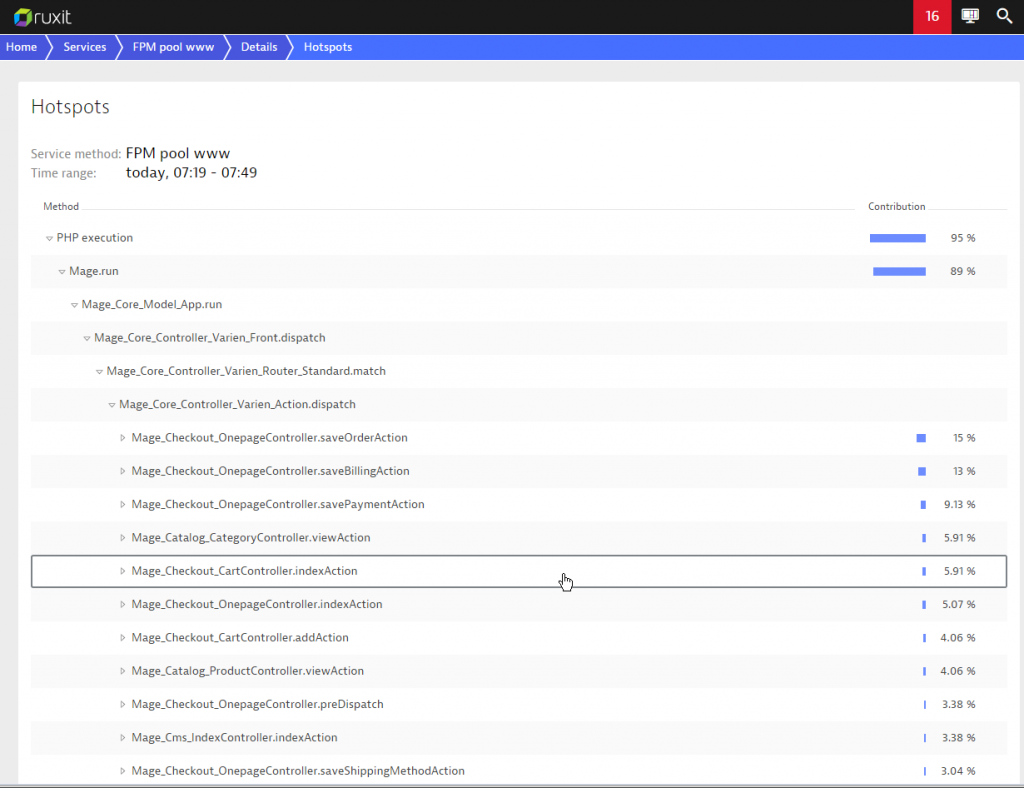This screenshot has width=1024, height=788.
Task: Go back to Details breadcrumb
Action: tap(259, 47)
